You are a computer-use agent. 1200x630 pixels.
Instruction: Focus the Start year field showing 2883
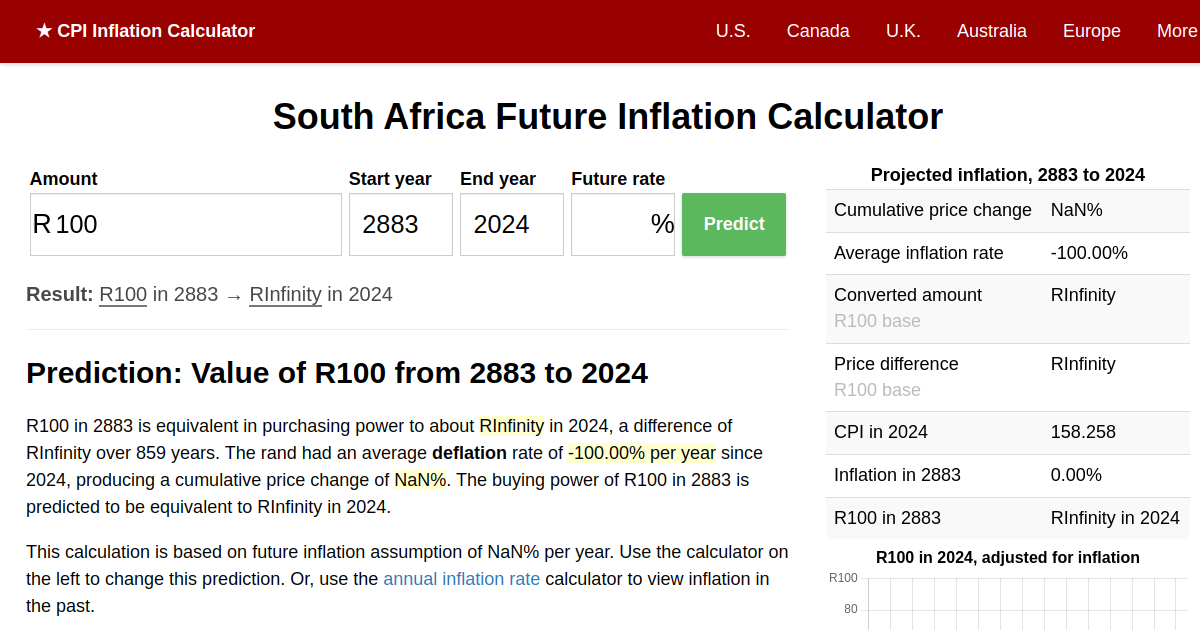pyautogui.click(x=400, y=225)
